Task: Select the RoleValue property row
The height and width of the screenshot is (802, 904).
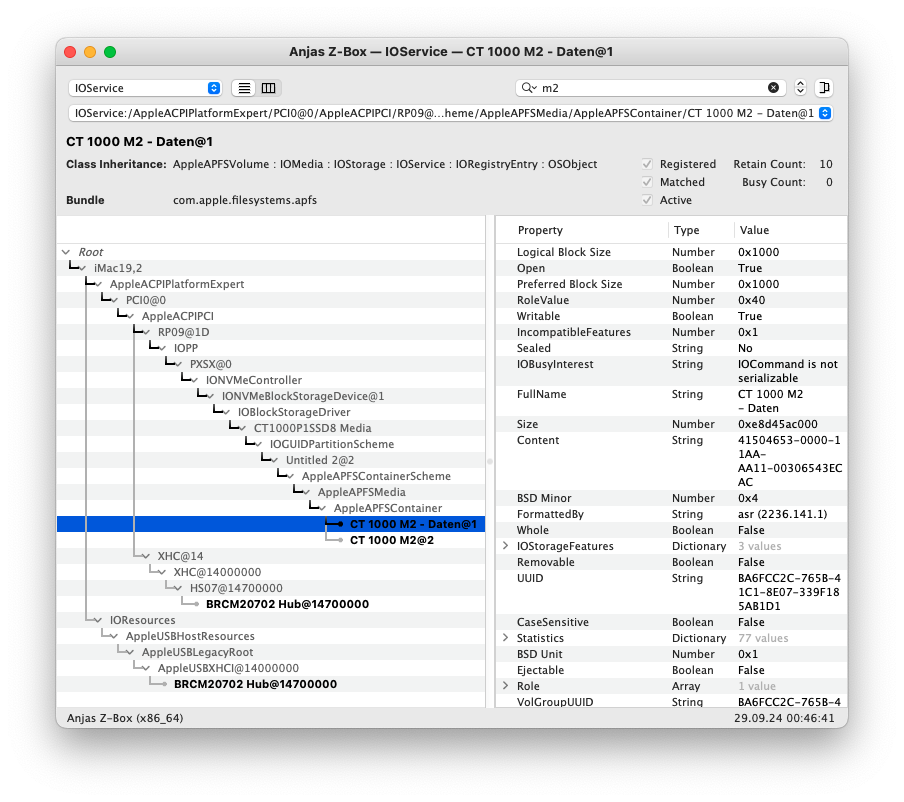Action: [x=671, y=300]
